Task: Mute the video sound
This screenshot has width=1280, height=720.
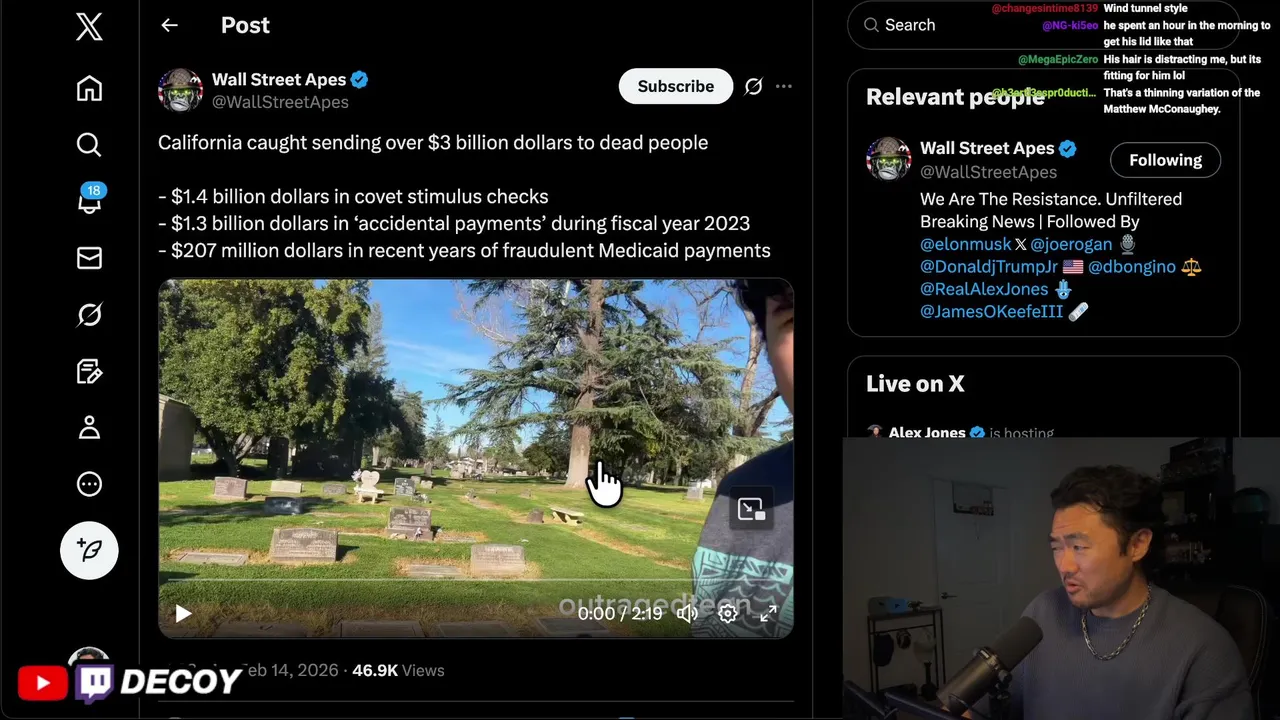Action: (x=687, y=613)
